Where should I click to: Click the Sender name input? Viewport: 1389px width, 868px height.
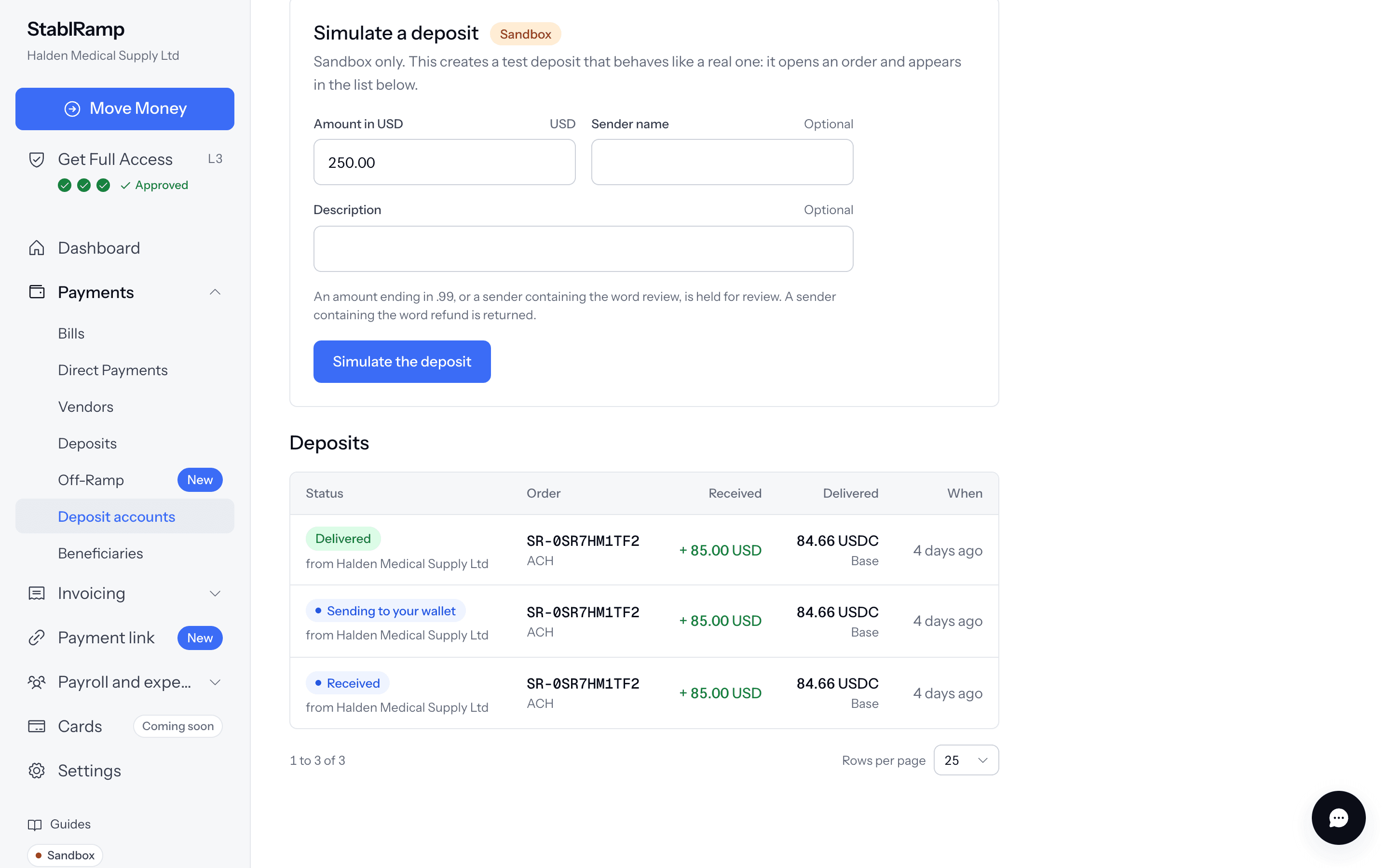722,162
